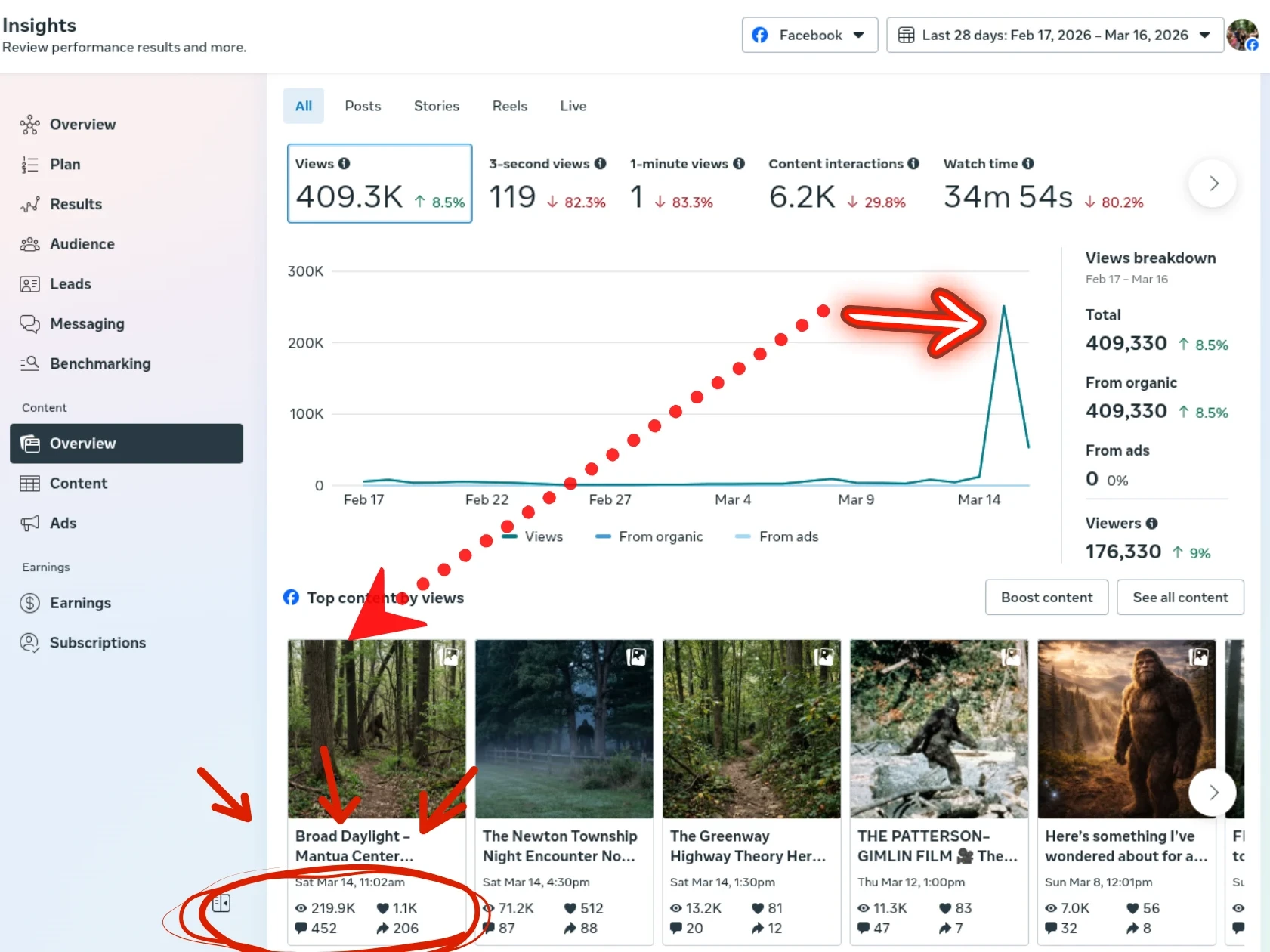Image resolution: width=1270 pixels, height=952 pixels.
Task: Show more metrics with the right chevron
Action: coord(1213,184)
